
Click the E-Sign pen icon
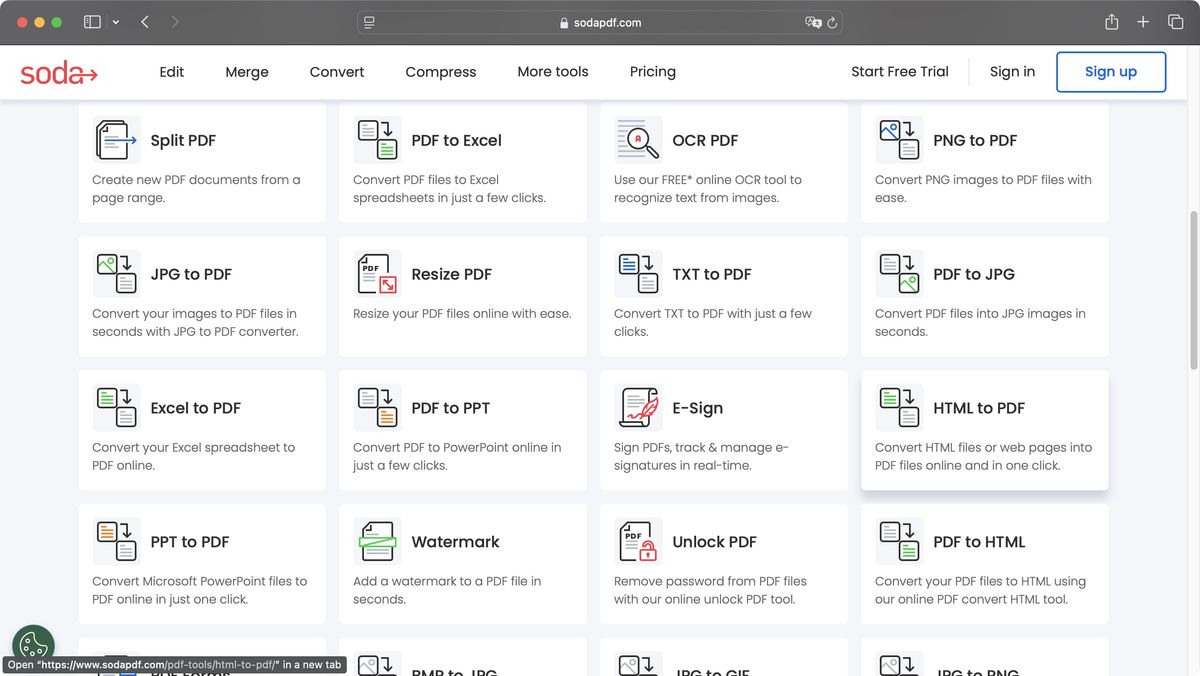click(x=637, y=407)
